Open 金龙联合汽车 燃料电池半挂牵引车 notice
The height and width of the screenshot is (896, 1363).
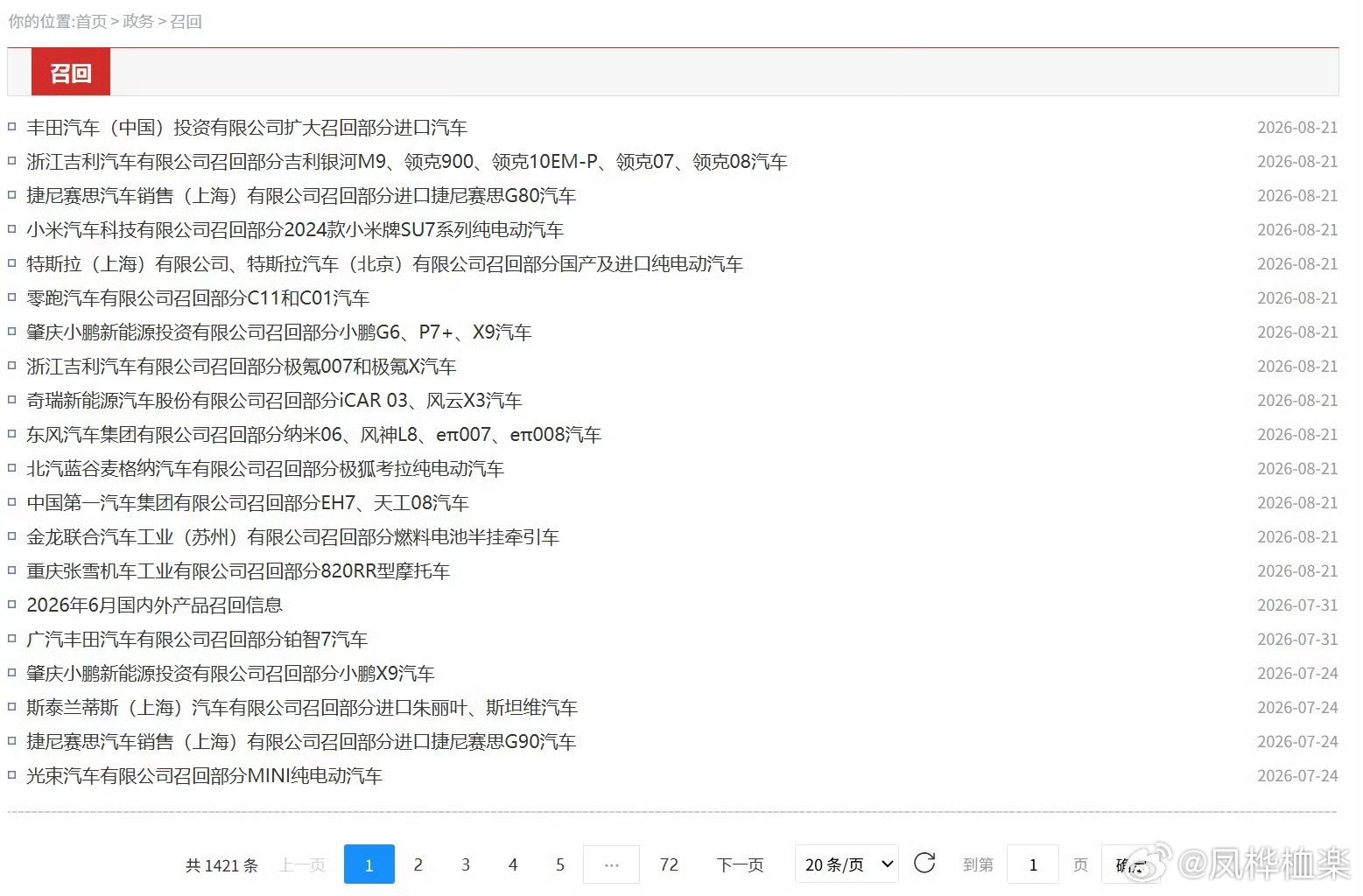point(292,537)
